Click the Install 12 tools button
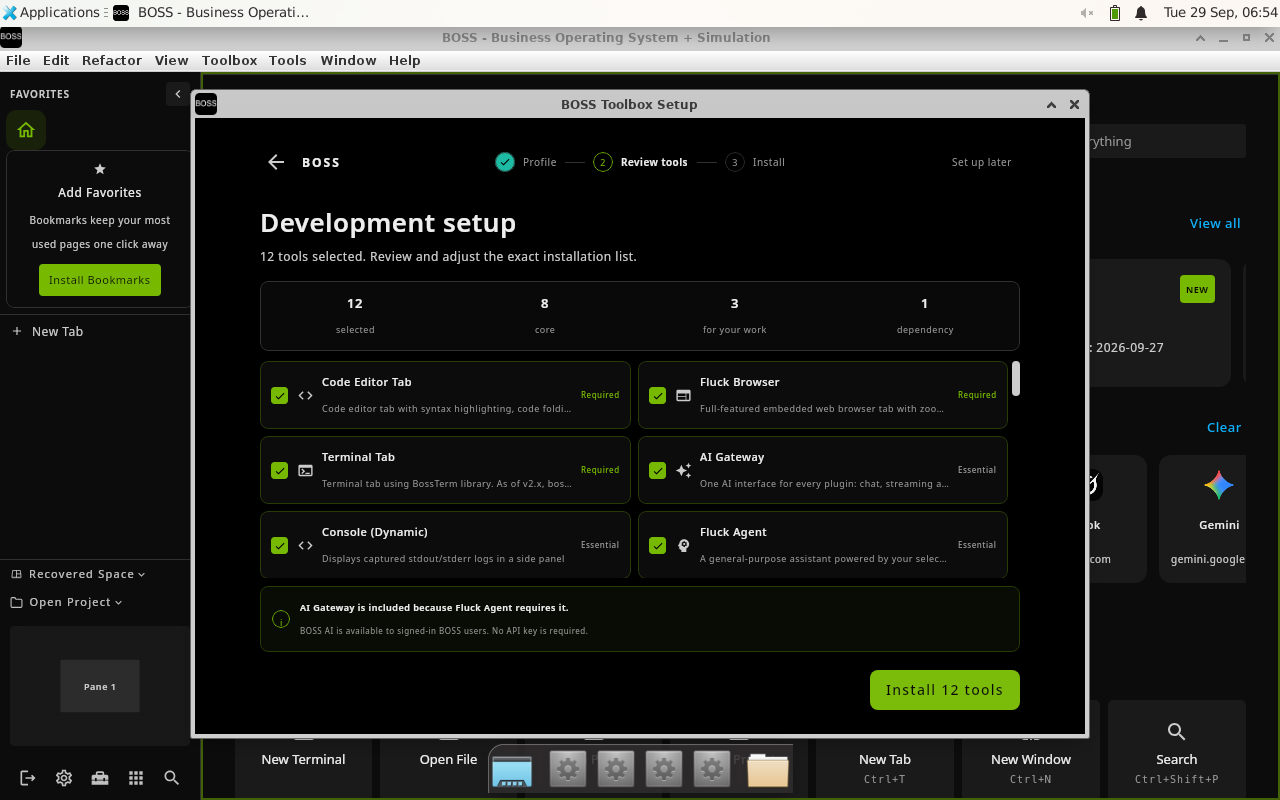Viewport: 1280px width, 800px height. tap(945, 690)
